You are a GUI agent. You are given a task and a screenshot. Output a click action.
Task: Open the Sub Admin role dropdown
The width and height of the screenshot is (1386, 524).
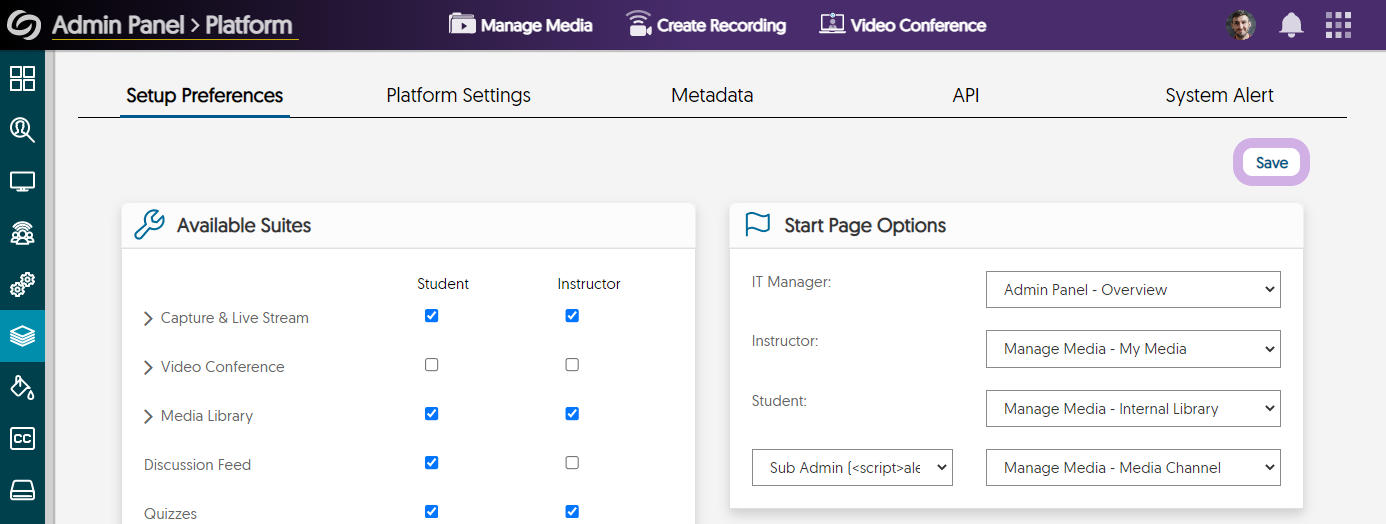coord(852,467)
